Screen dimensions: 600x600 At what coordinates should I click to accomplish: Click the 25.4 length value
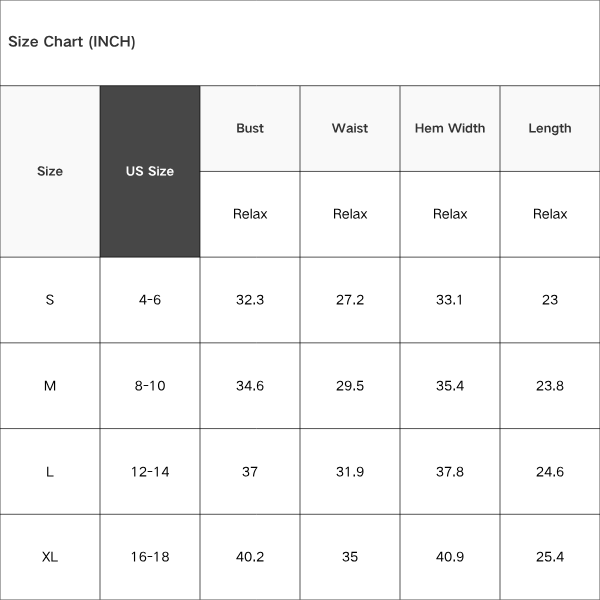pyautogui.click(x=550, y=557)
